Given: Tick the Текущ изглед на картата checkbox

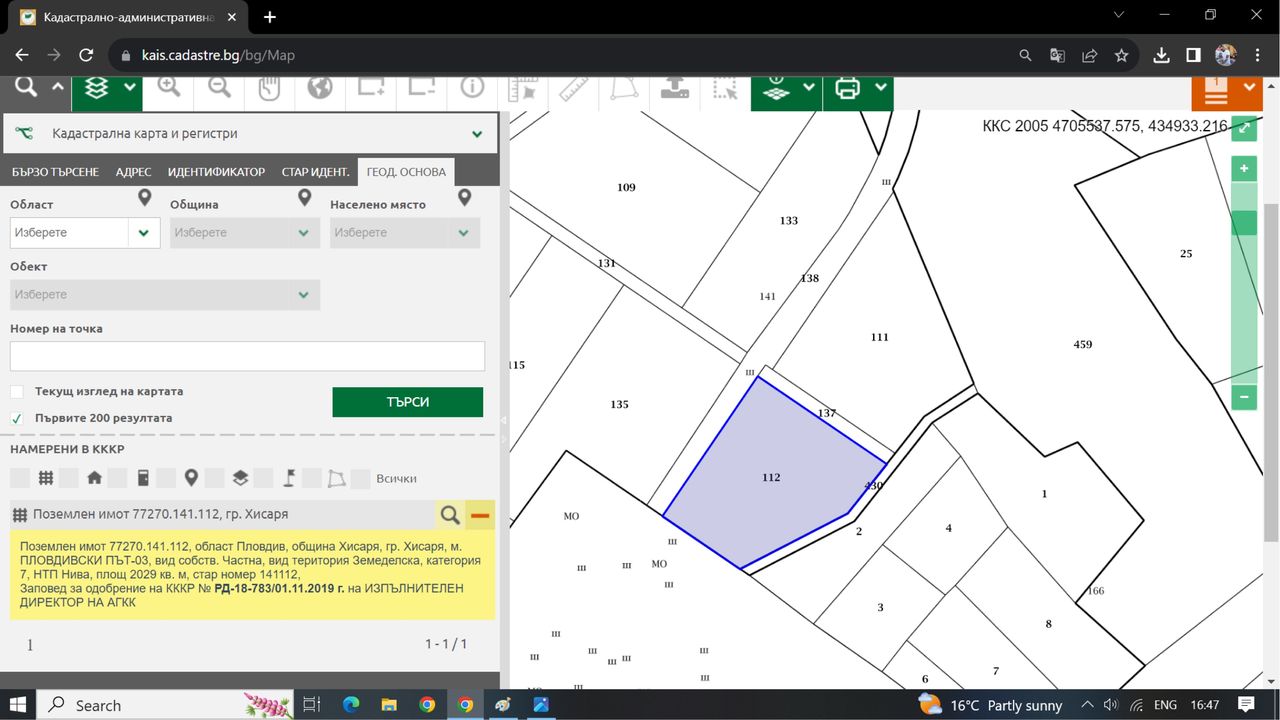Looking at the screenshot, I should pyautogui.click(x=17, y=391).
